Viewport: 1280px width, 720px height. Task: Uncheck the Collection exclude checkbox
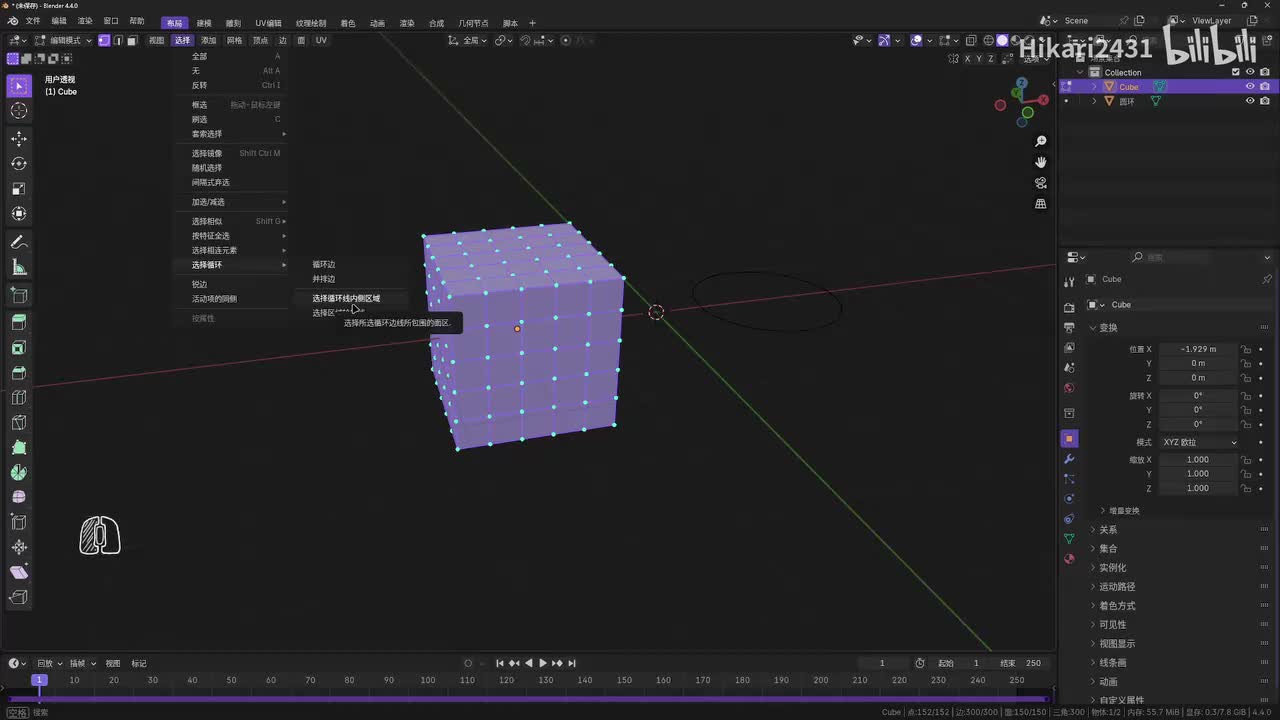point(1236,72)
